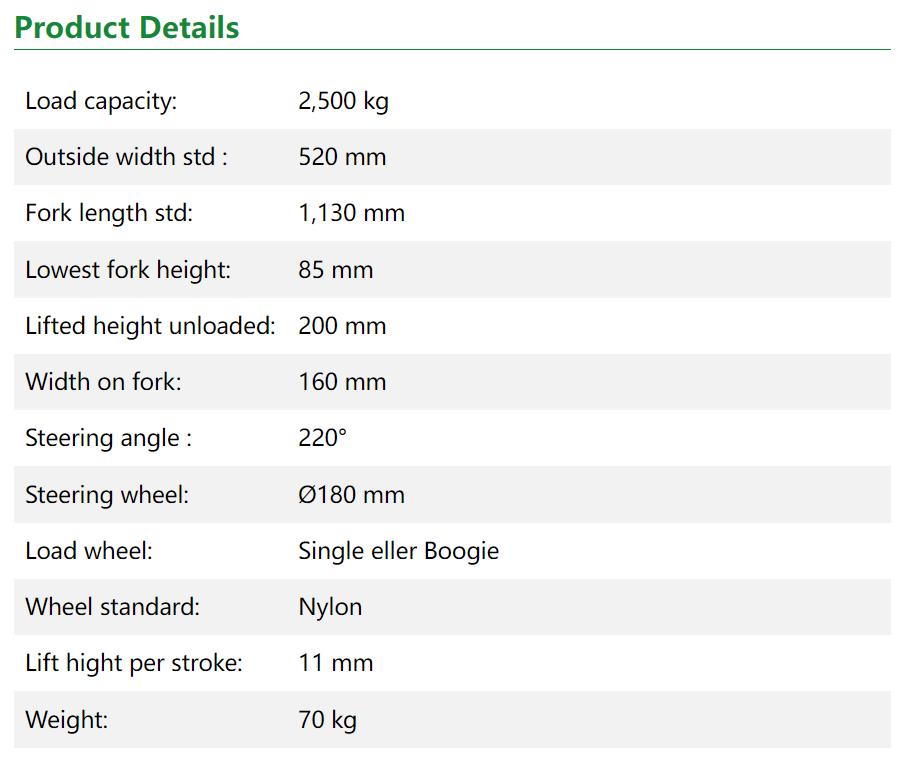Viewport: 903px width, 765px height.
Task: Click the Single eller Boogie text
Action: click(398, 551)
